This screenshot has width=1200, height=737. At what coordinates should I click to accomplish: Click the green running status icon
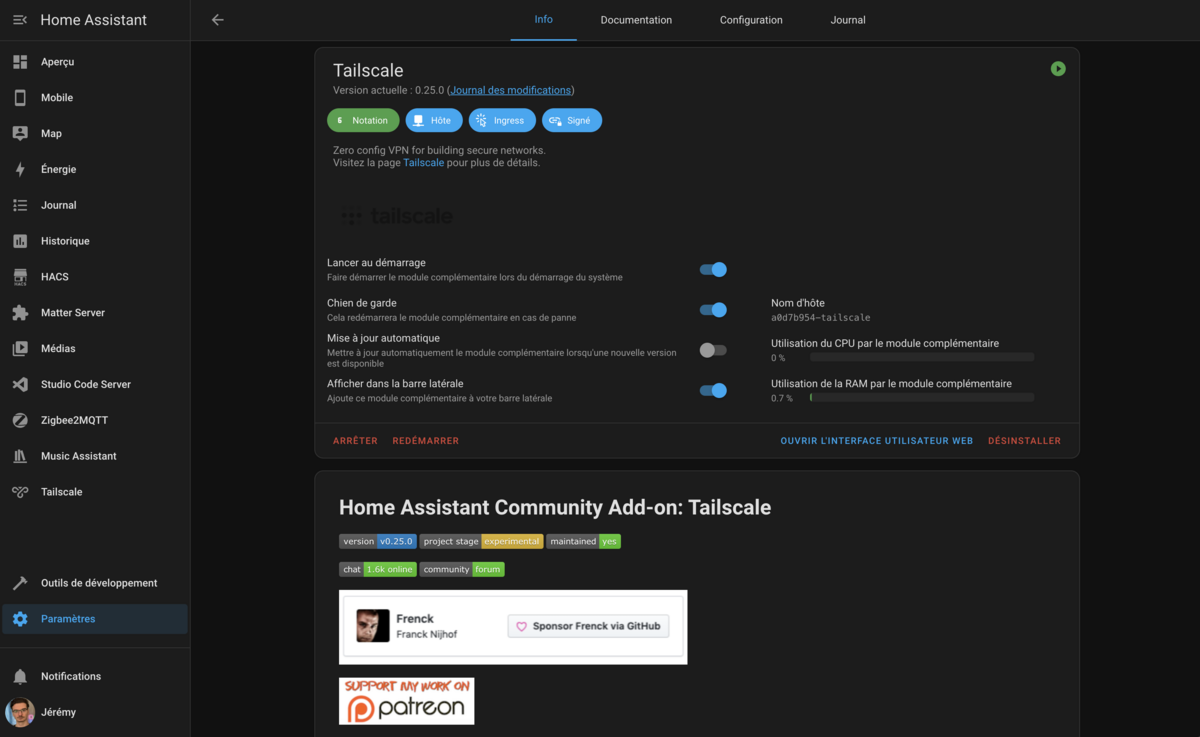[x=1058, y=69]
